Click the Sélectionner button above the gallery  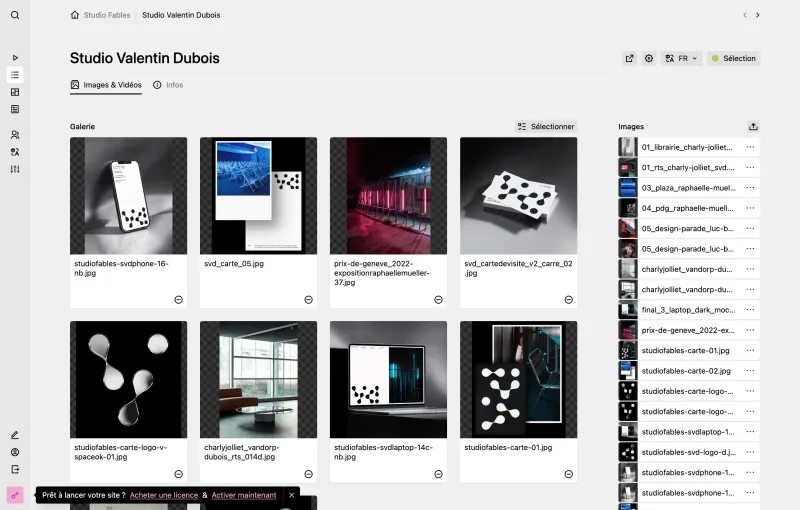coord(545,127)
